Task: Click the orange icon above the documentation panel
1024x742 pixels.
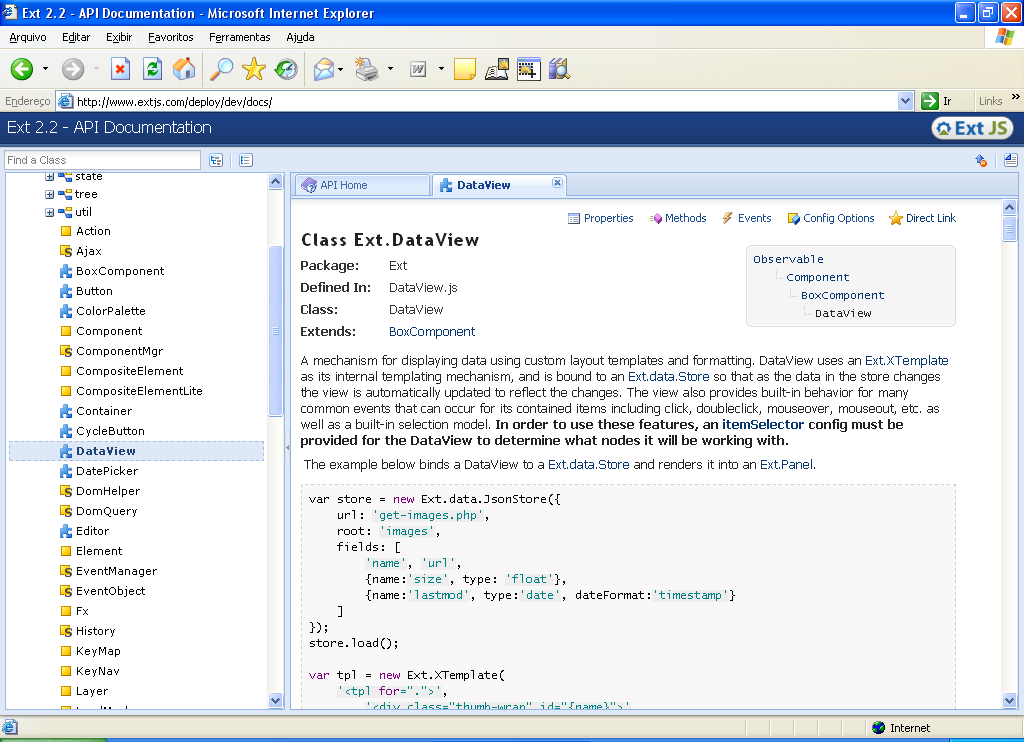Action: [981, 160]
